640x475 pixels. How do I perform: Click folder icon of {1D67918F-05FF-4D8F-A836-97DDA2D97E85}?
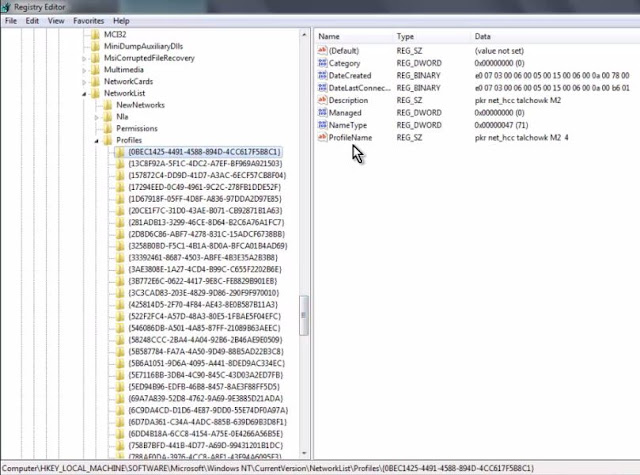tap(120, 199)
